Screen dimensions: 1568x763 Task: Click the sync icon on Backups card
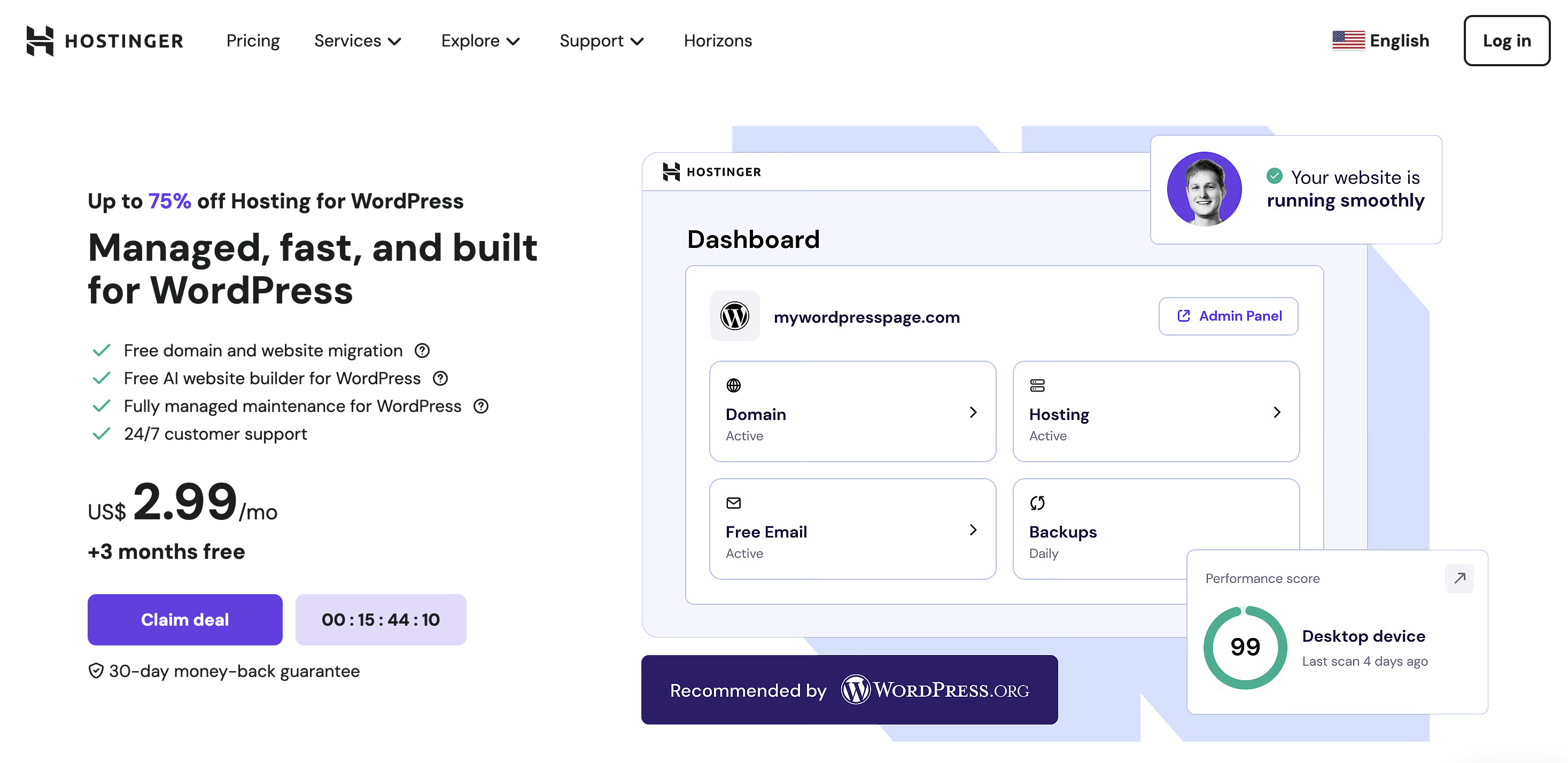(1037, 503)
